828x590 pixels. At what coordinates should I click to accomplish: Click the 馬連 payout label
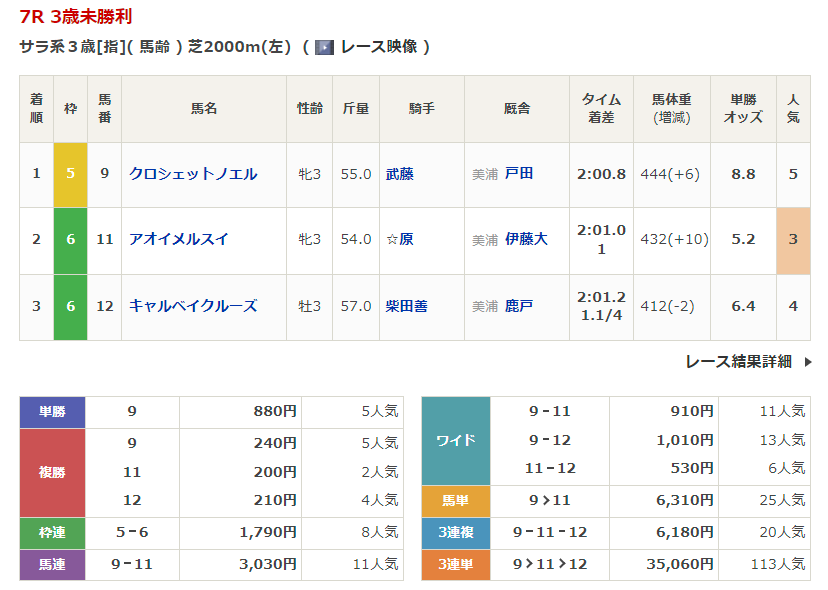click(x=52, y=565)
